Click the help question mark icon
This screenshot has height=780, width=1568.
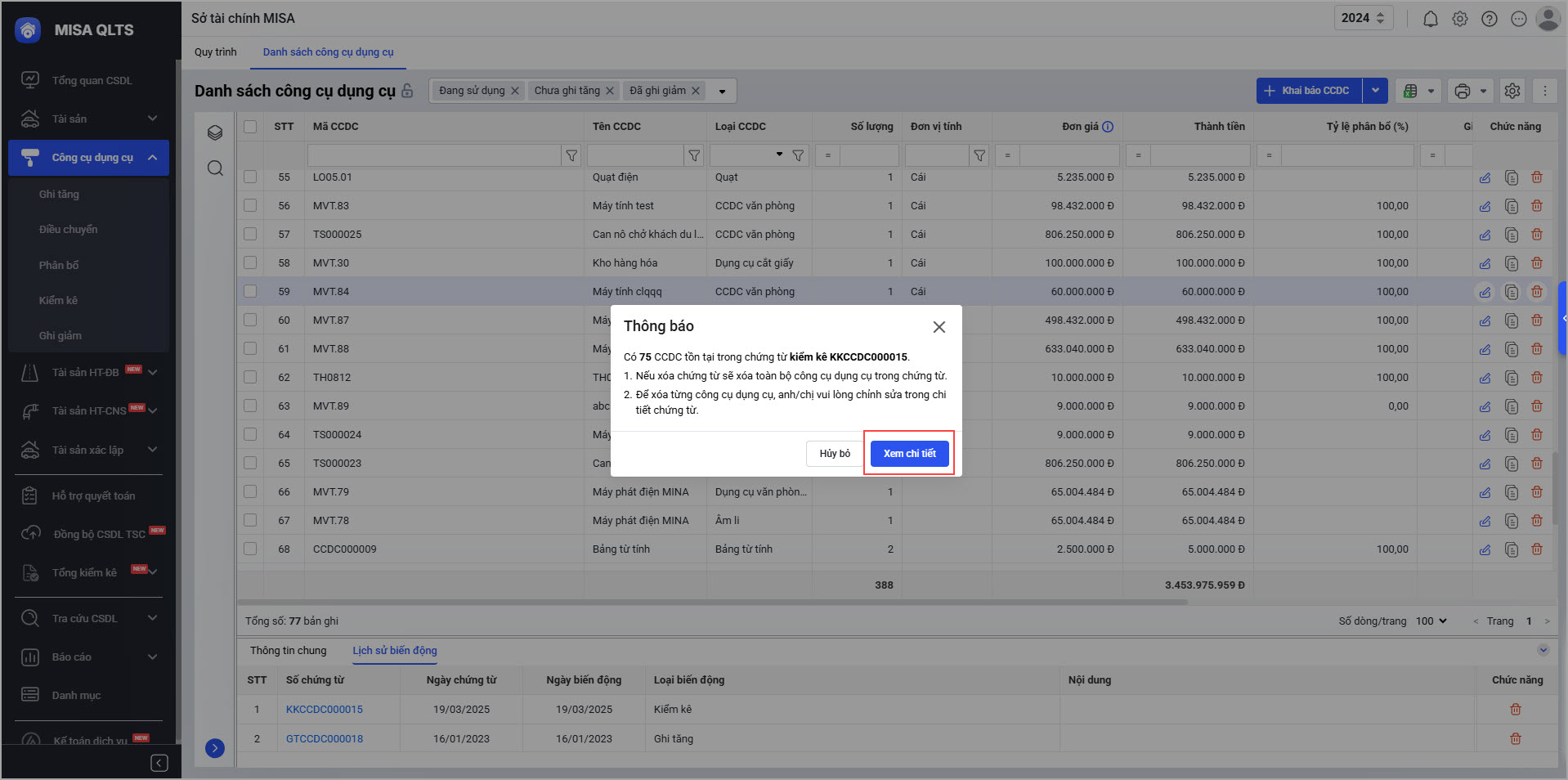1489,19
